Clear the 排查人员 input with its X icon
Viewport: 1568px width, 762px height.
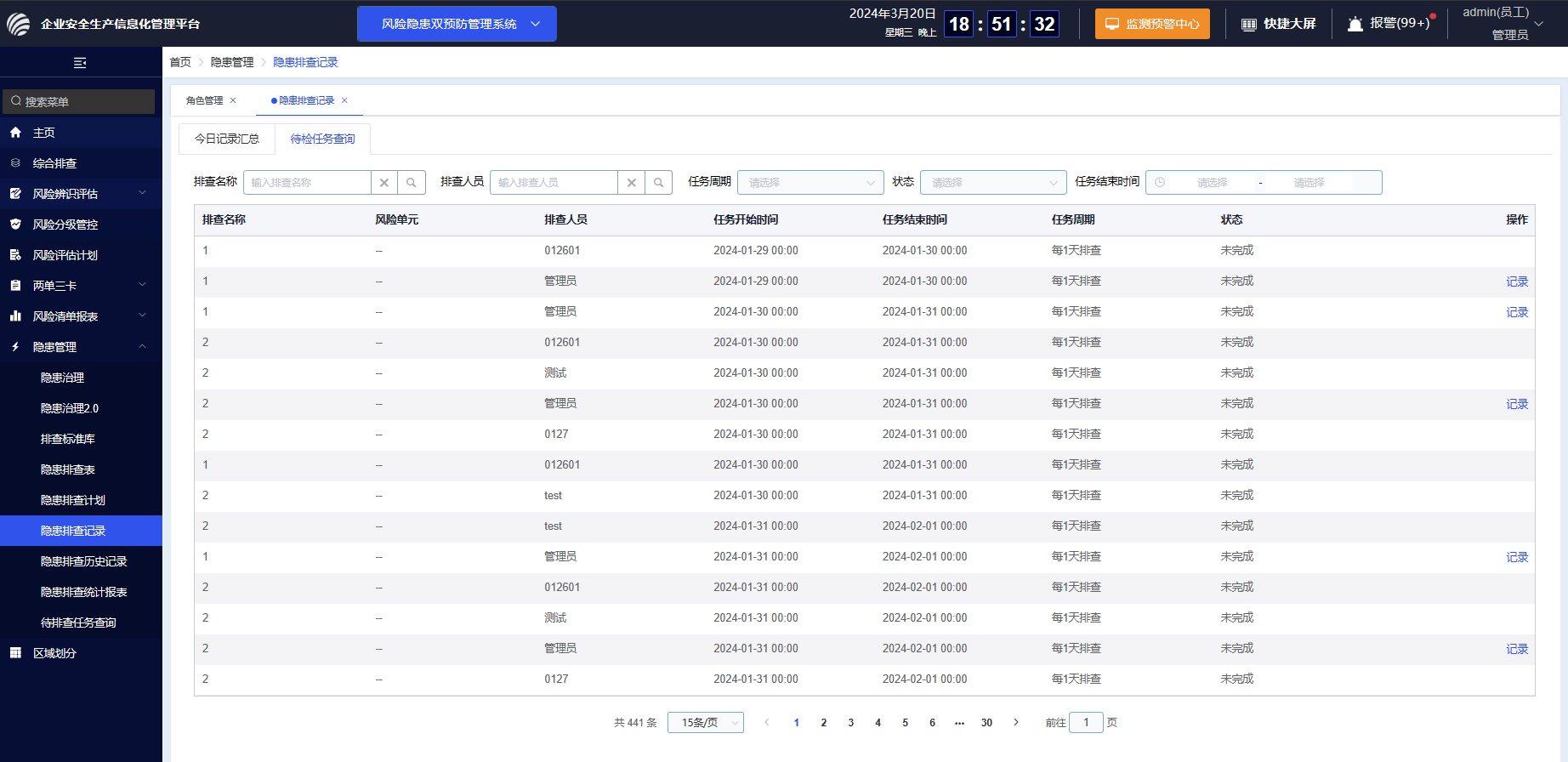pos(631,183)
